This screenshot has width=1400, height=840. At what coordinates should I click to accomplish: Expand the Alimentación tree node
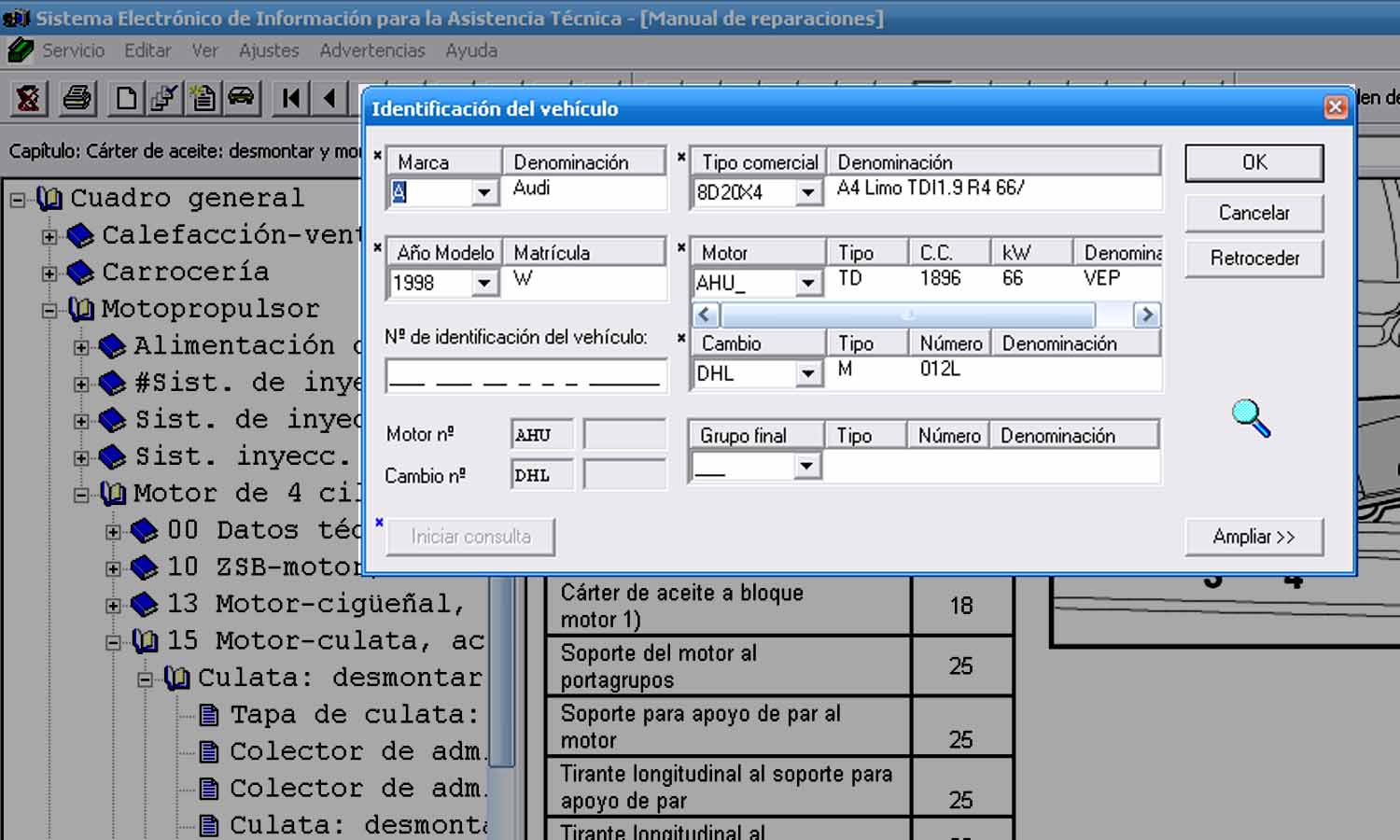tap(81, 347)
